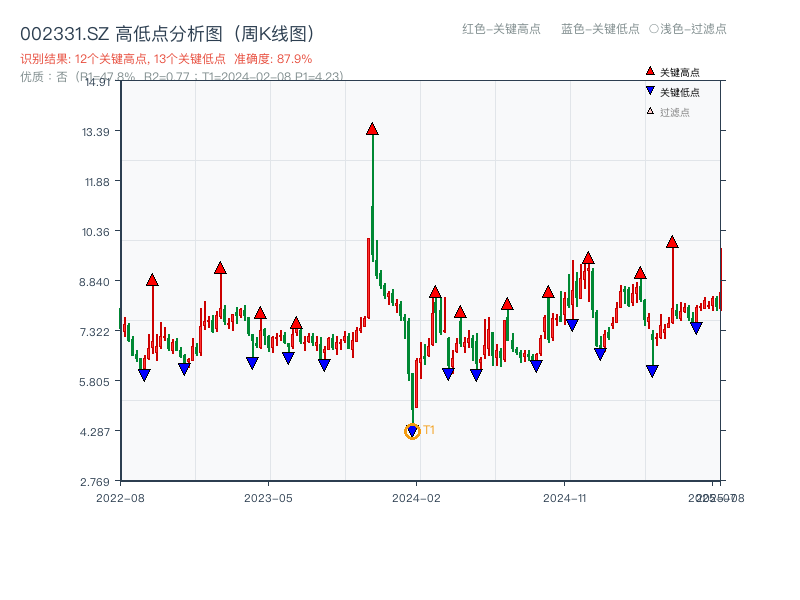Click the 11.88 y-axis label
Screen dimensions: 800x600
tap(96, 182)
